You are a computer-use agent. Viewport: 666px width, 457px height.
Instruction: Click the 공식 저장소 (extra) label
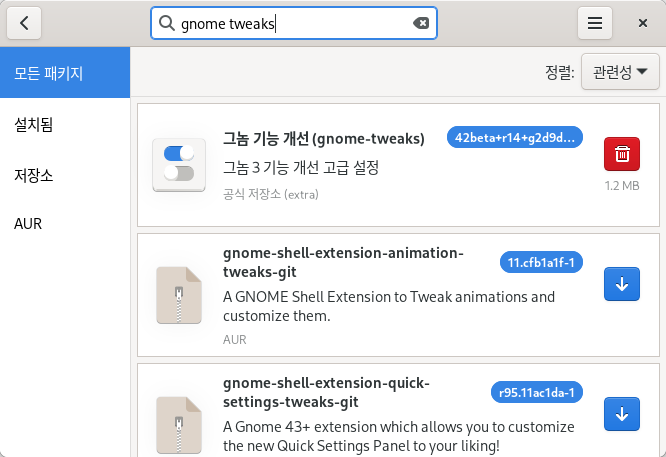(271, 194)
